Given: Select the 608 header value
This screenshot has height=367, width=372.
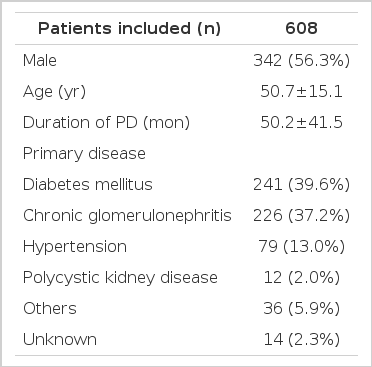Looking at the screenshot, I should pos(301,29).
